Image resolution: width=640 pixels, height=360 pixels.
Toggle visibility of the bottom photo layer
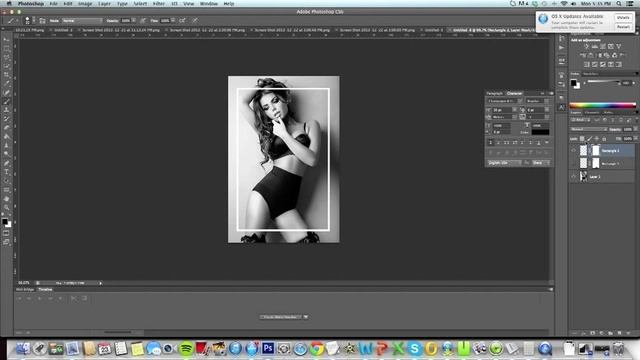(573, 176)
